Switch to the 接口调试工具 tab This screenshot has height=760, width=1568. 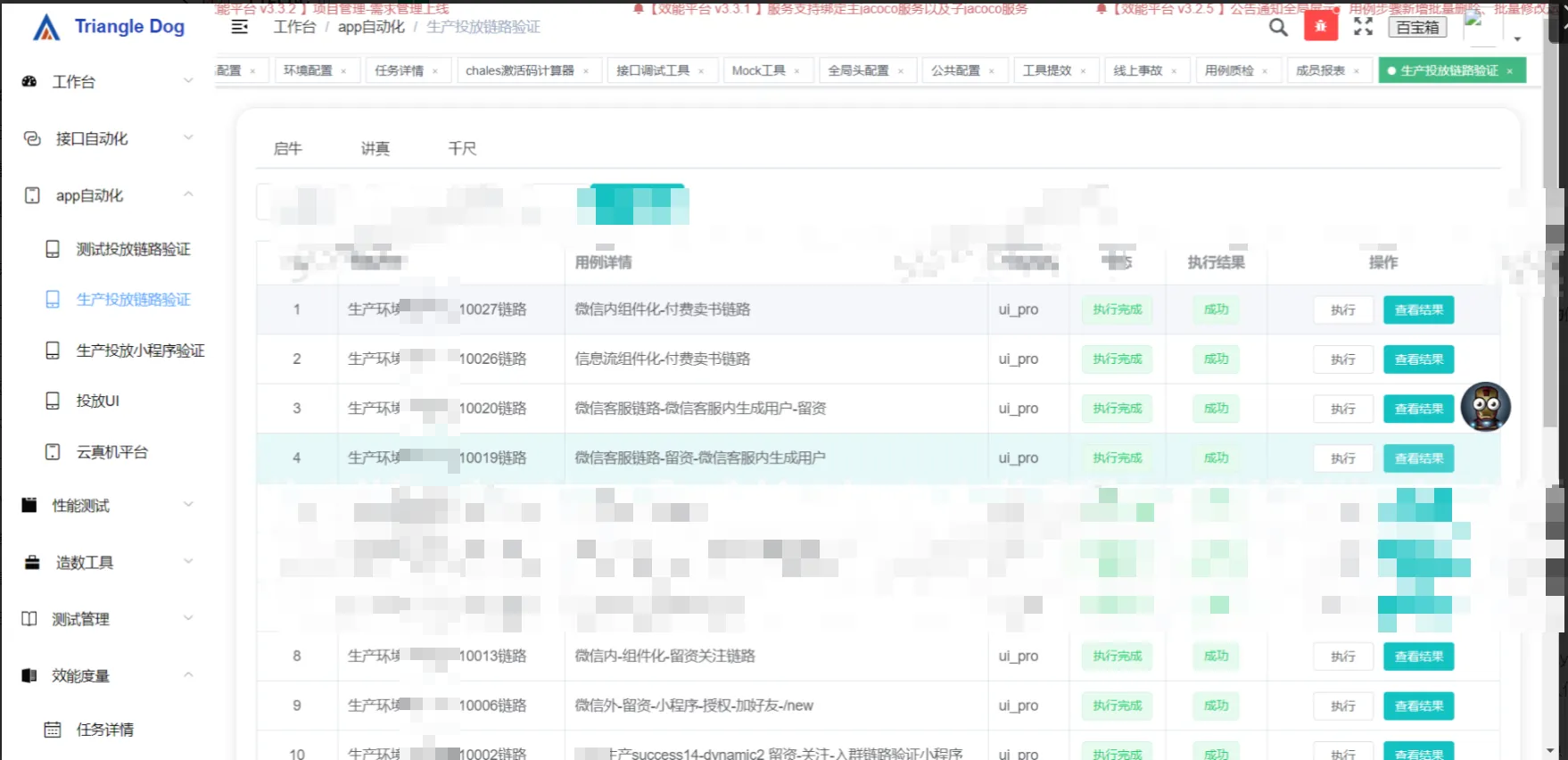pyautogui.click(x=652, y=70)
